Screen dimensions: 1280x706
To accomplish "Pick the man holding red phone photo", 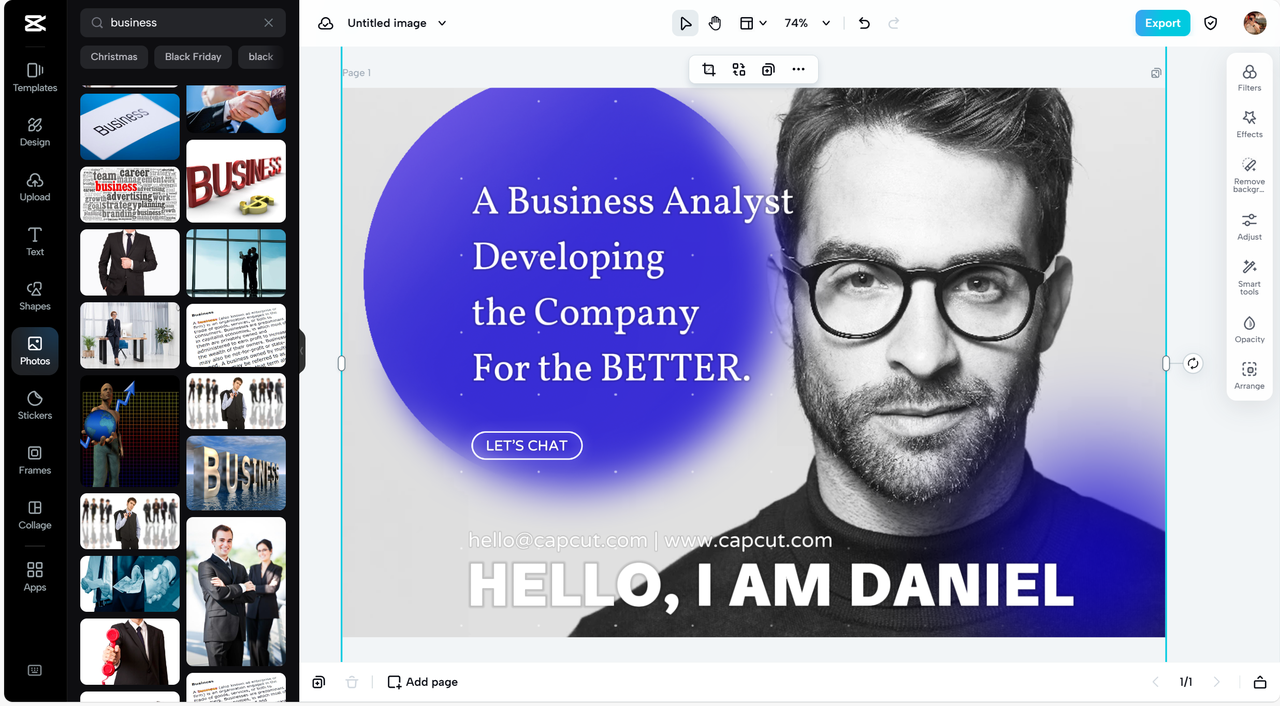I will point(130,651).
